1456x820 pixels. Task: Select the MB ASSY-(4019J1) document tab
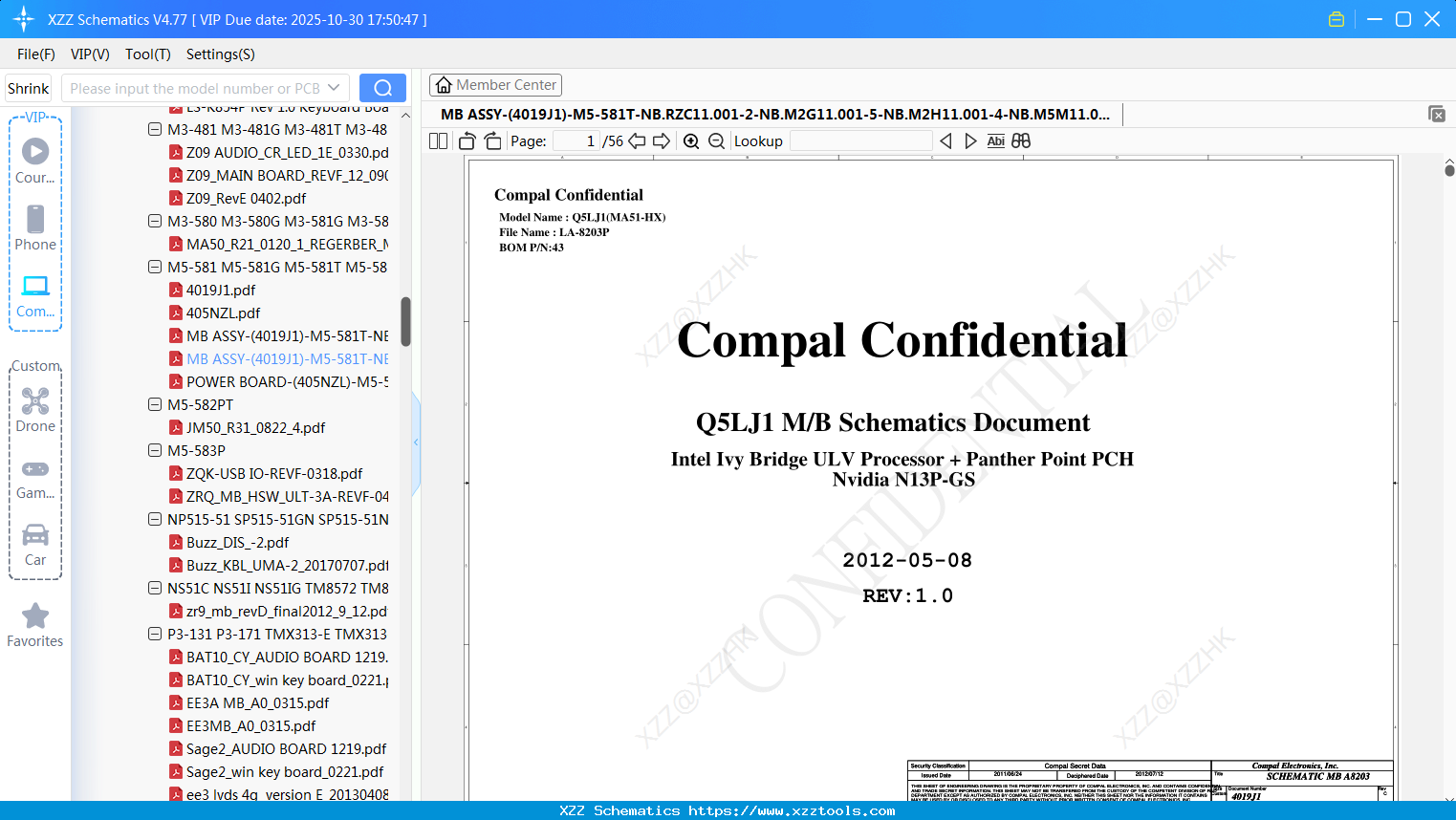tap(775, 115)
